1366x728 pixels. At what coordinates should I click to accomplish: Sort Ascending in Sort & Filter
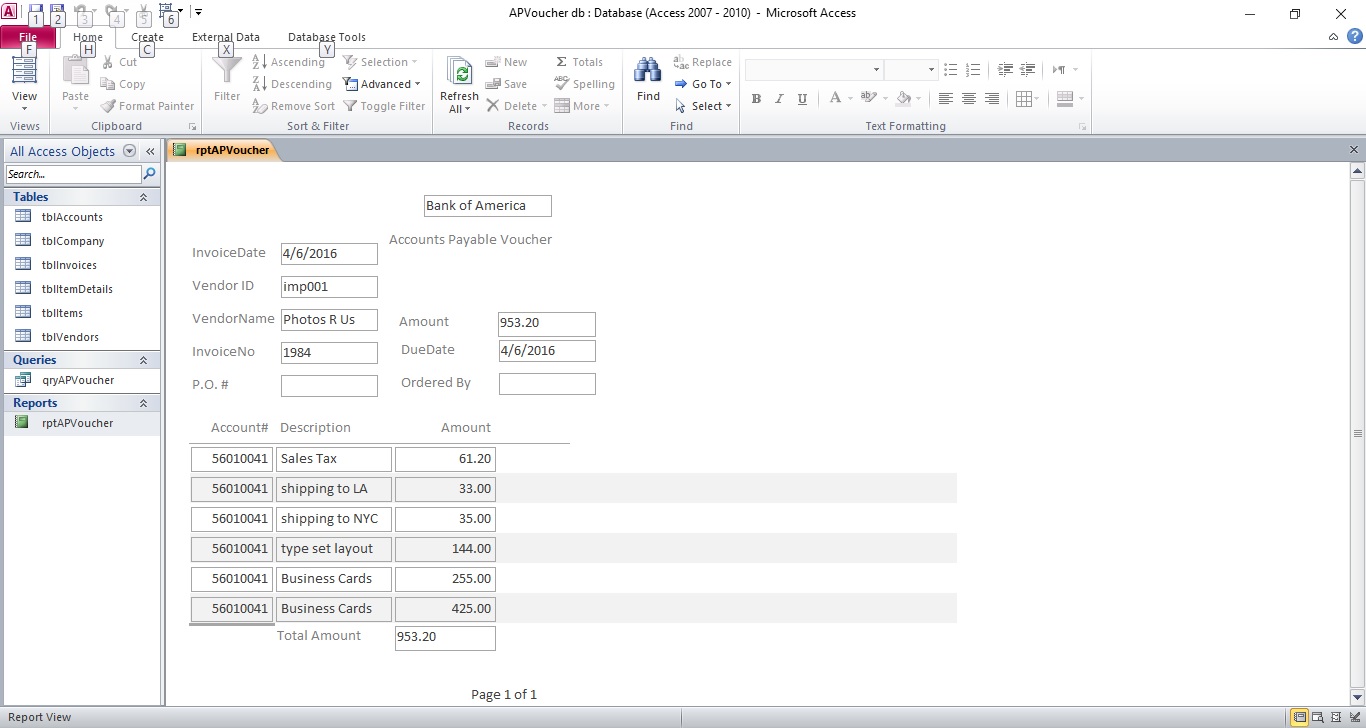tap(288, 62)
